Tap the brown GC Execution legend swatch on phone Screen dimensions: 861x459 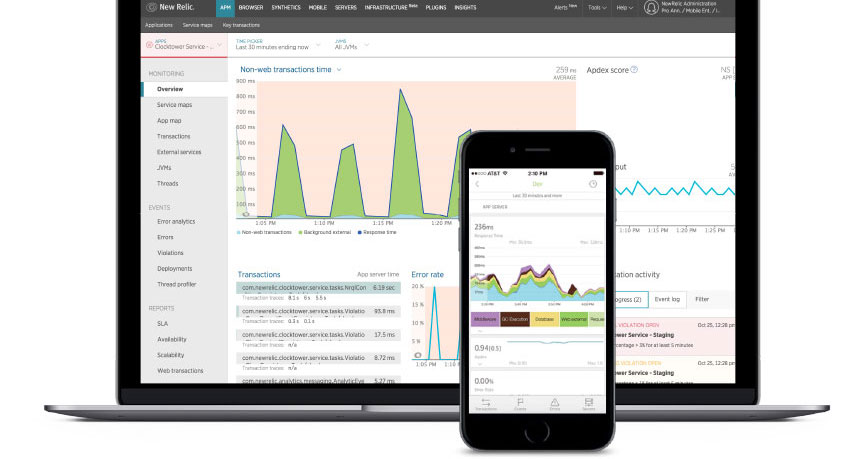tap(515, 320)
